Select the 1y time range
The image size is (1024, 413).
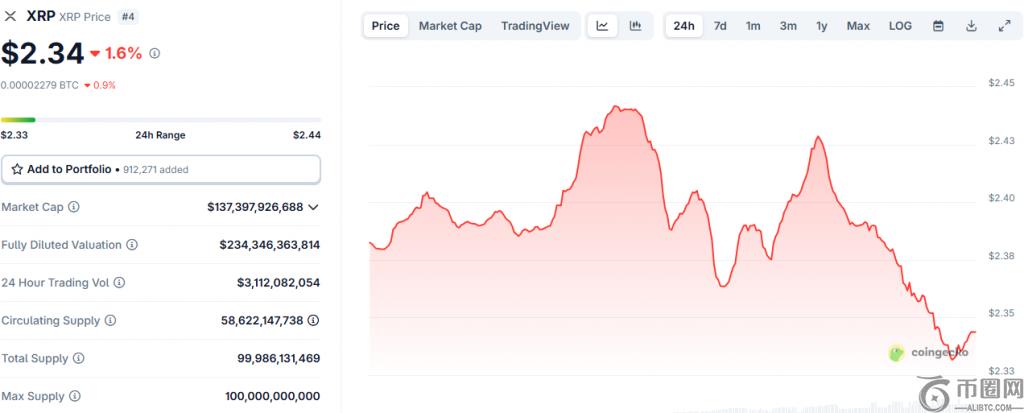click(x=821, y=26)
